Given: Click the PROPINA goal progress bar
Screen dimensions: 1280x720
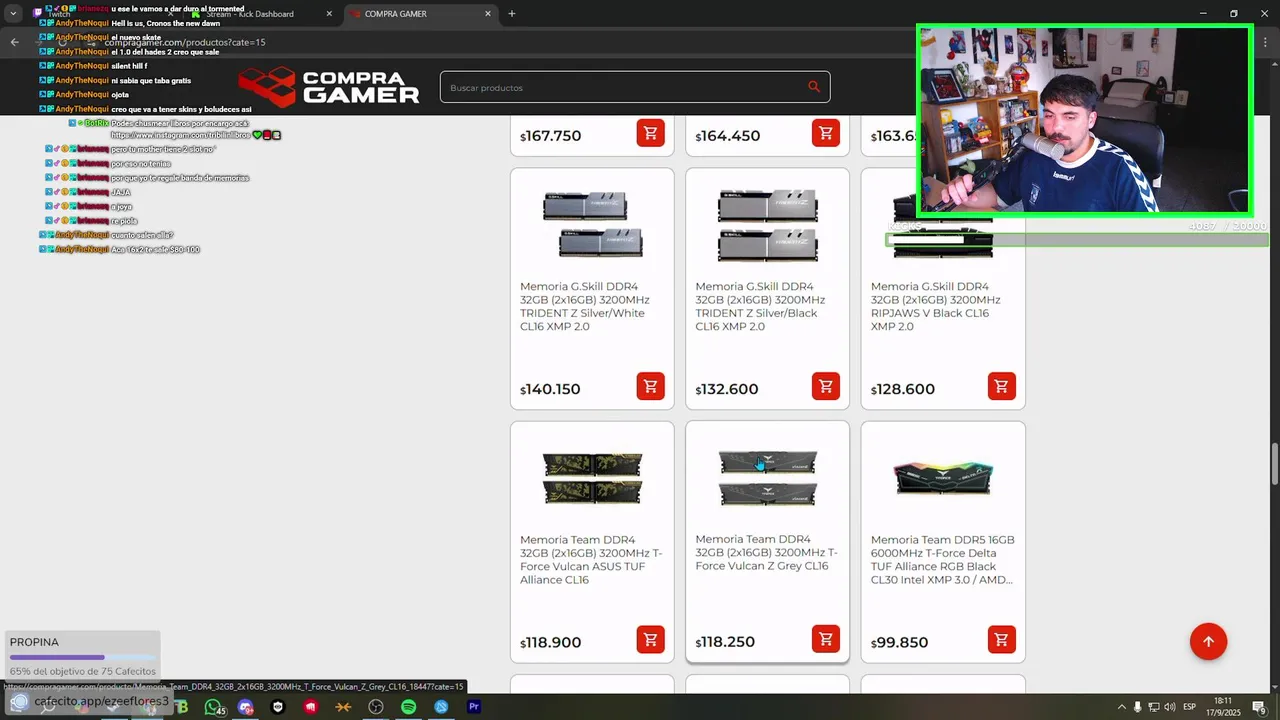Looking at the screenshot, I should tap(82, 657).
